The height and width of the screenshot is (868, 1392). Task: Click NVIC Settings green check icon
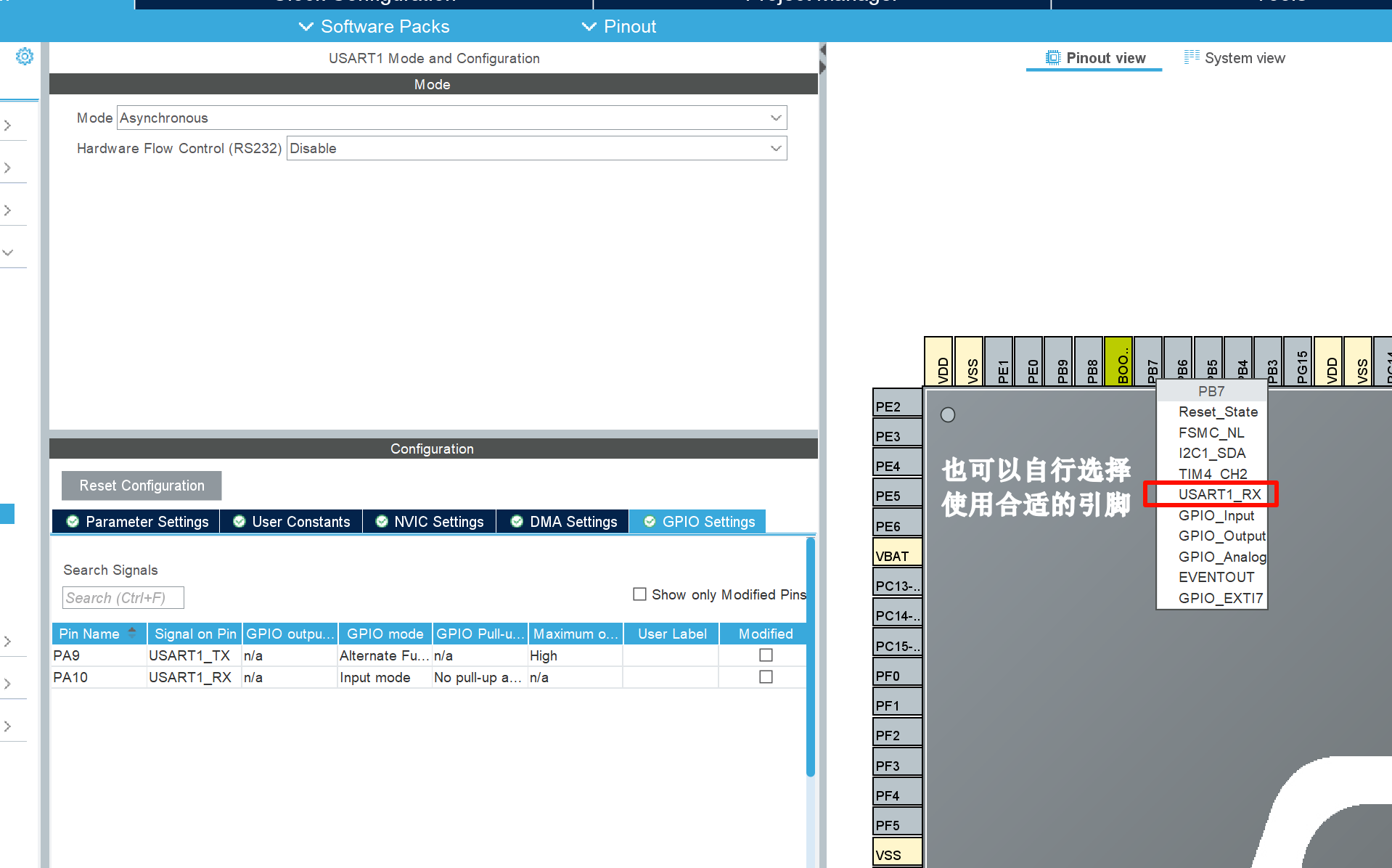tap(381, 522)
